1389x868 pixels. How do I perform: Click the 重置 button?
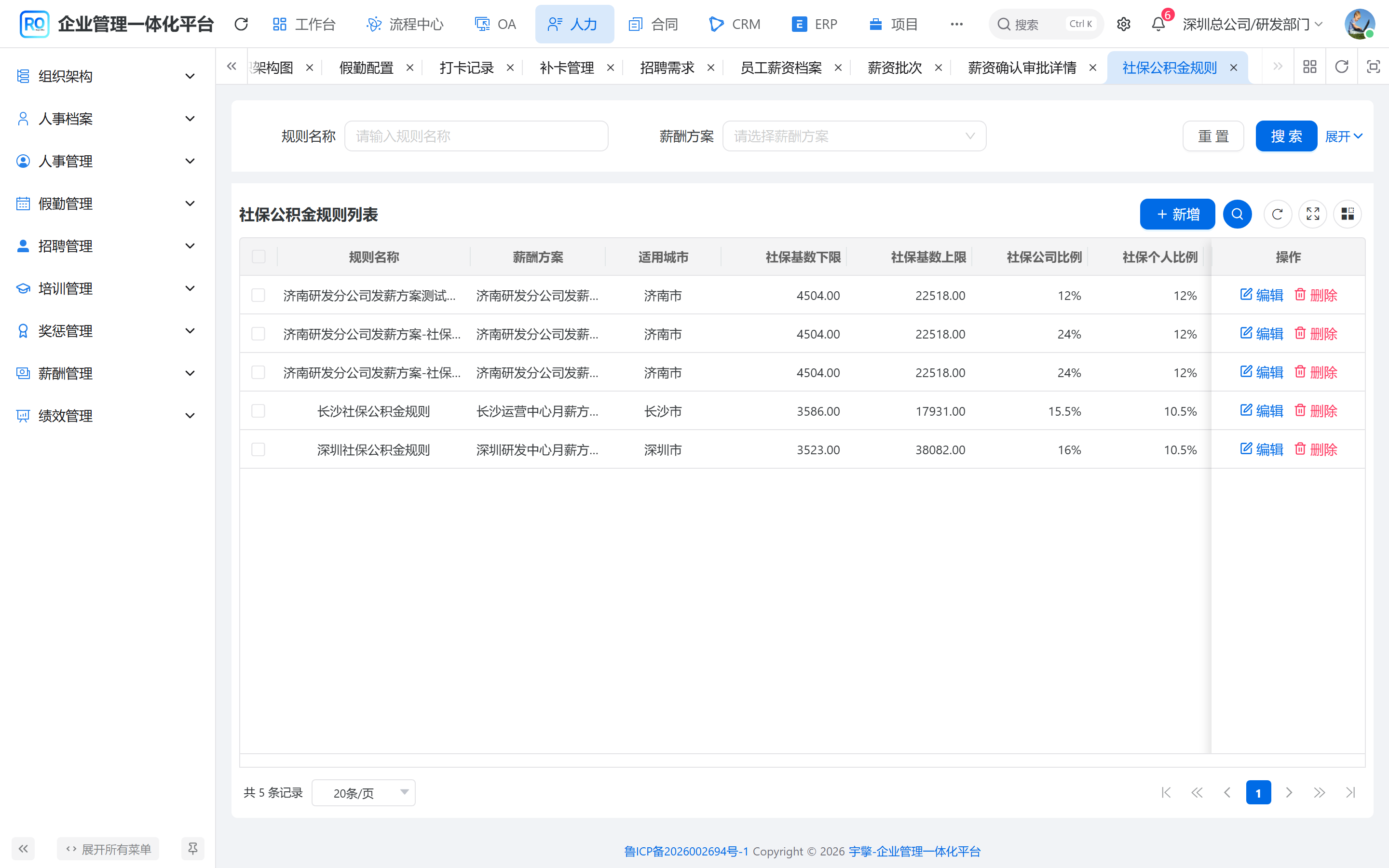[1213, 136]
